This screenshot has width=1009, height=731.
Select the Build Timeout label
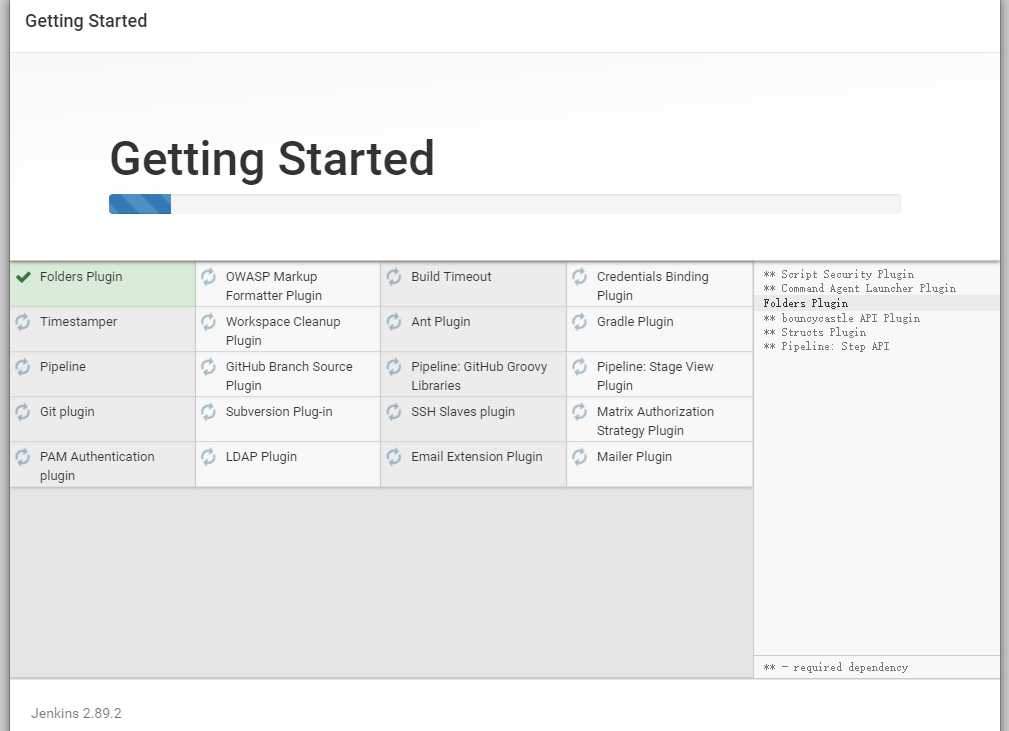(x=451, y=277)
